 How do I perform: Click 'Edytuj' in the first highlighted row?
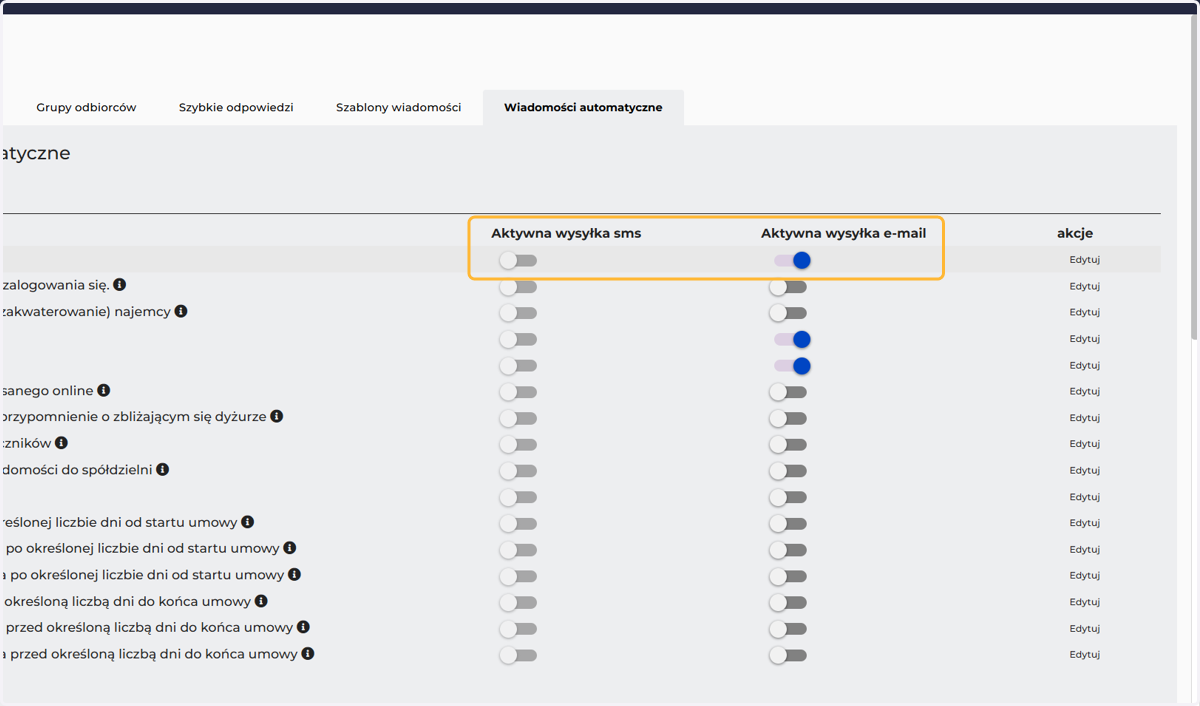point(1085,260)
